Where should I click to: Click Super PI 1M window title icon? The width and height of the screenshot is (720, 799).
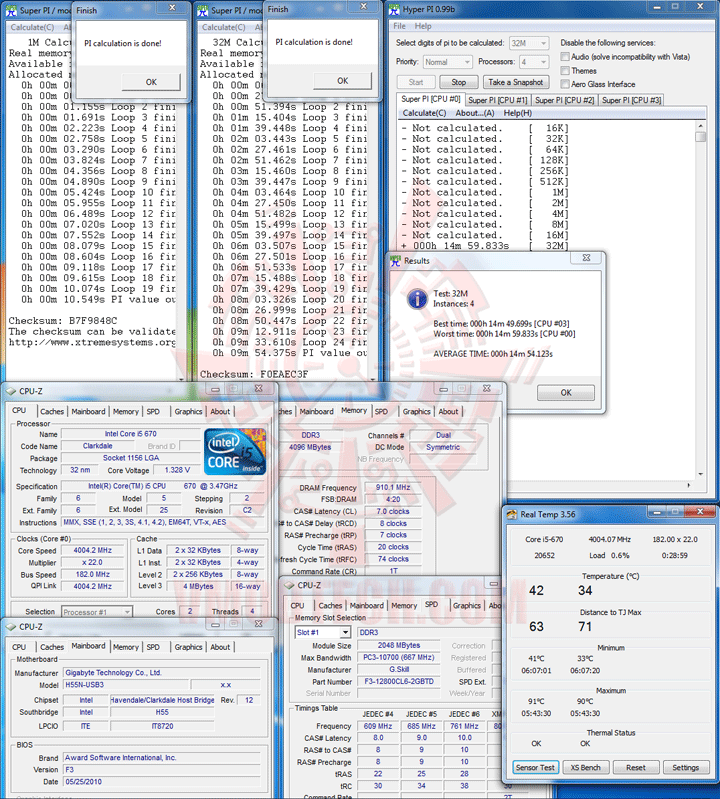(x=11, y=10)
